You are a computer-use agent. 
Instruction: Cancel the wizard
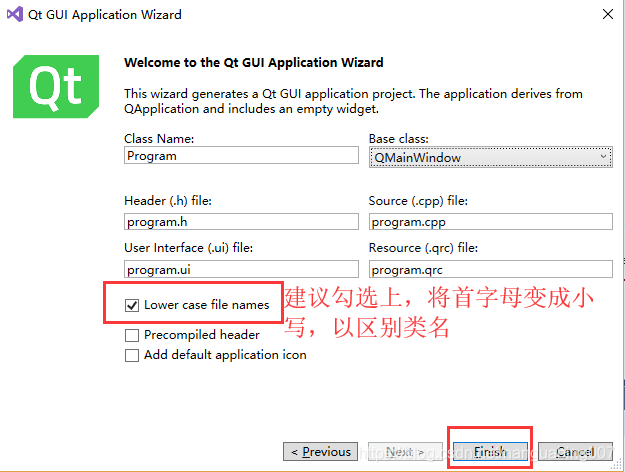click(x=575, y=452)
